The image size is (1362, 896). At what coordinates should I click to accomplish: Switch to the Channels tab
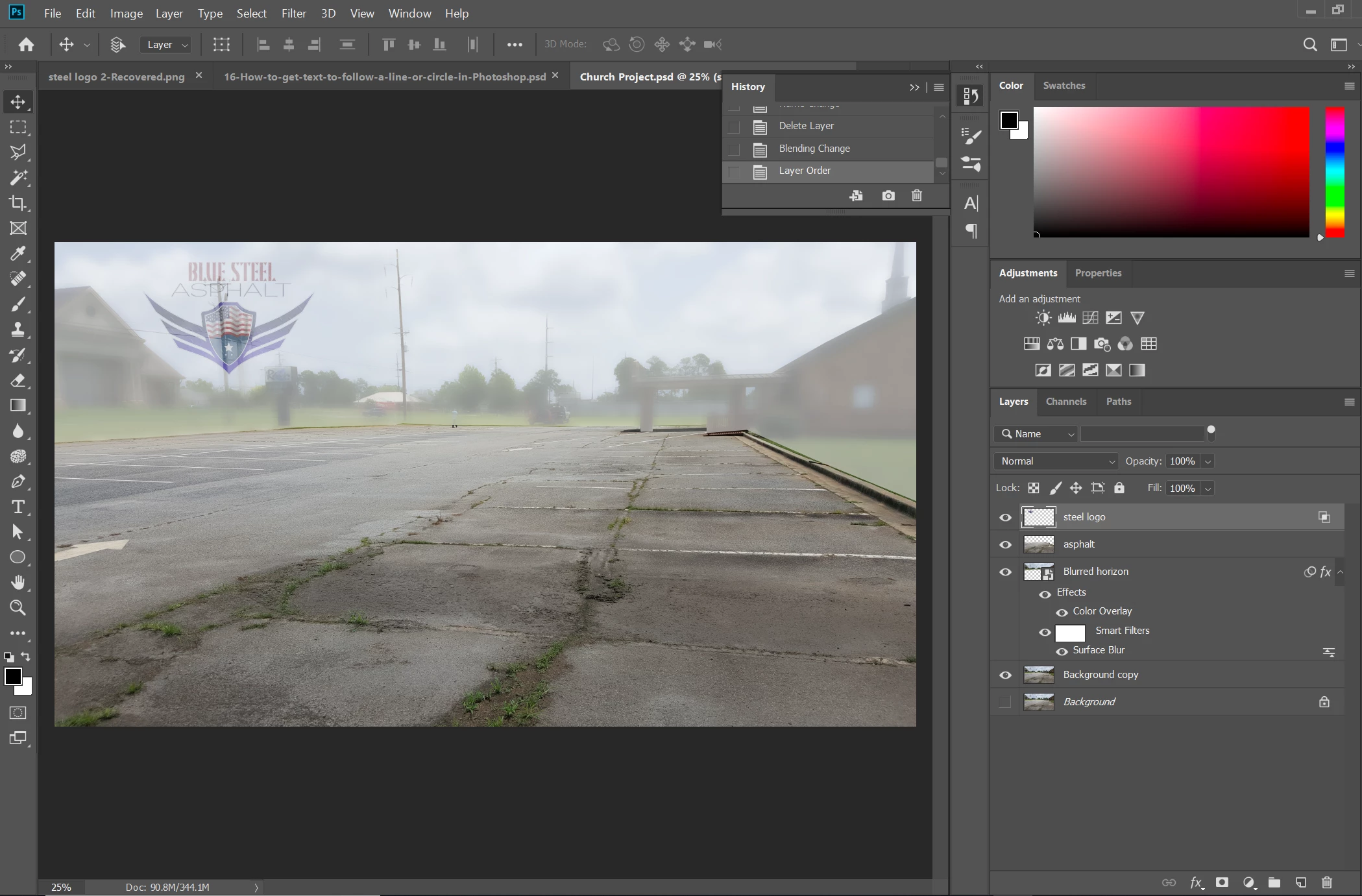[1065, 402]
